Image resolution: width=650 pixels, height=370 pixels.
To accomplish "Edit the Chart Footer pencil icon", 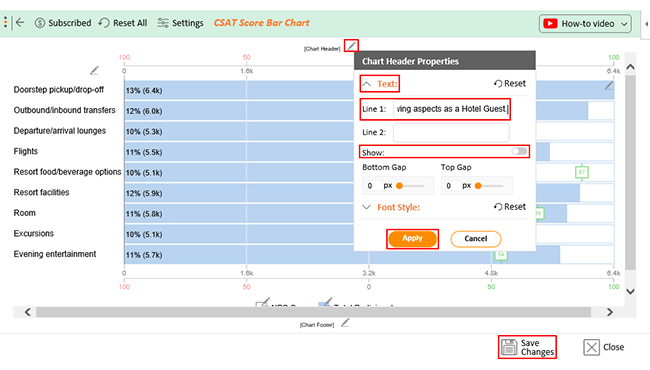I will pyautogui.click(x=345, y=322).
